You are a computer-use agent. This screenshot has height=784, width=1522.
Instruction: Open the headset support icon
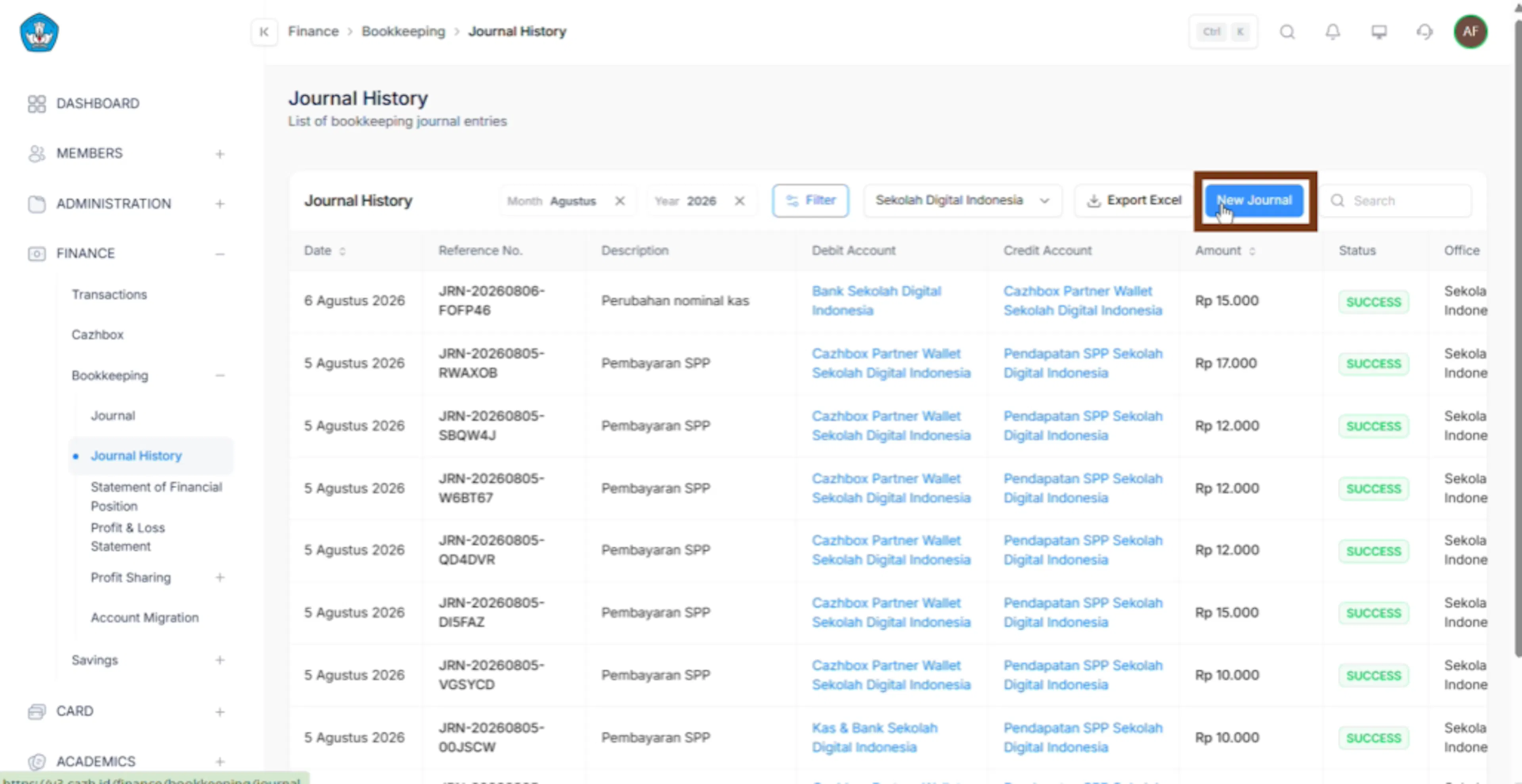(1424, 32)
